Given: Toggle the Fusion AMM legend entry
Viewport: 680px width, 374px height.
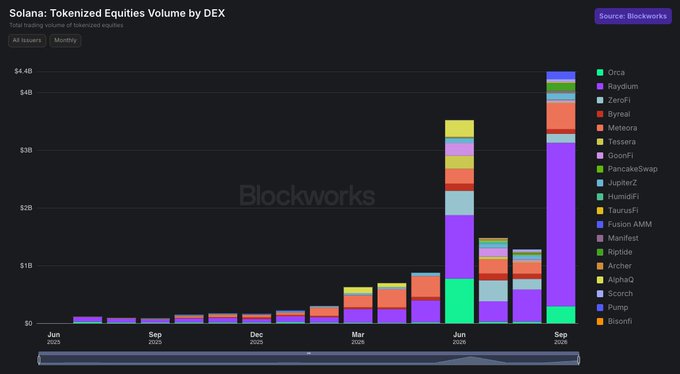Looking at the screenshot, I should pyautogui.click(x=624, y=224).
